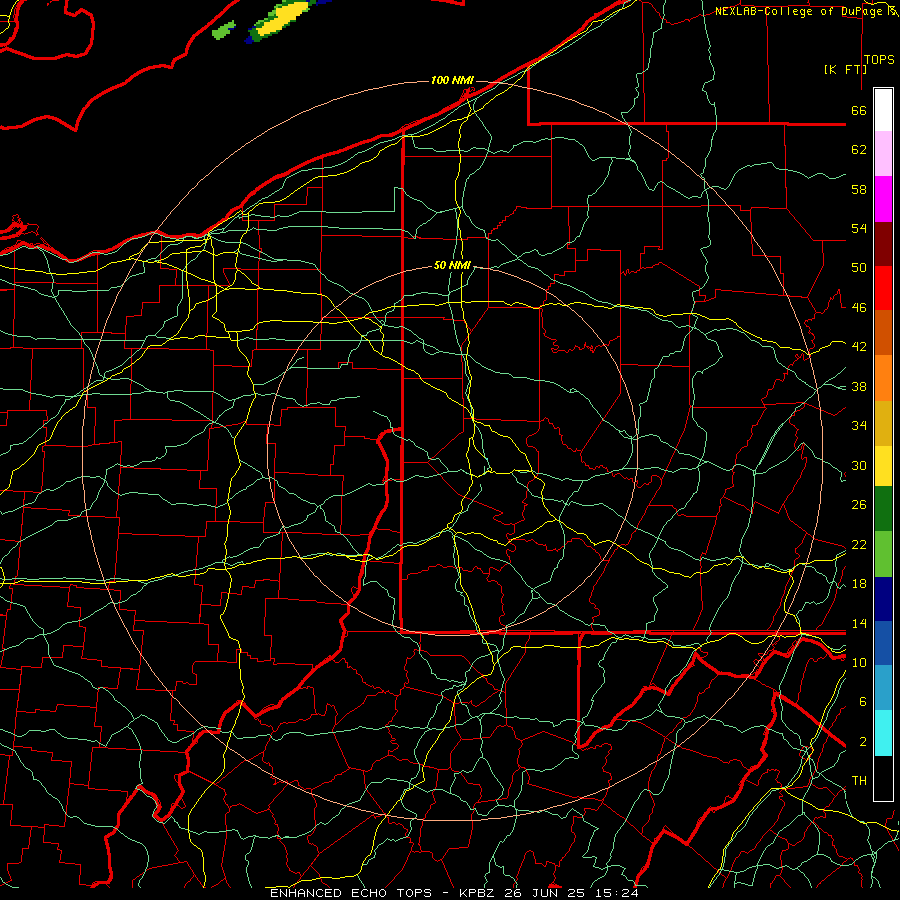Viewport: 900px width, 900px height.
Task: Click the dark green legend swatch
Action: pos(883,509)
